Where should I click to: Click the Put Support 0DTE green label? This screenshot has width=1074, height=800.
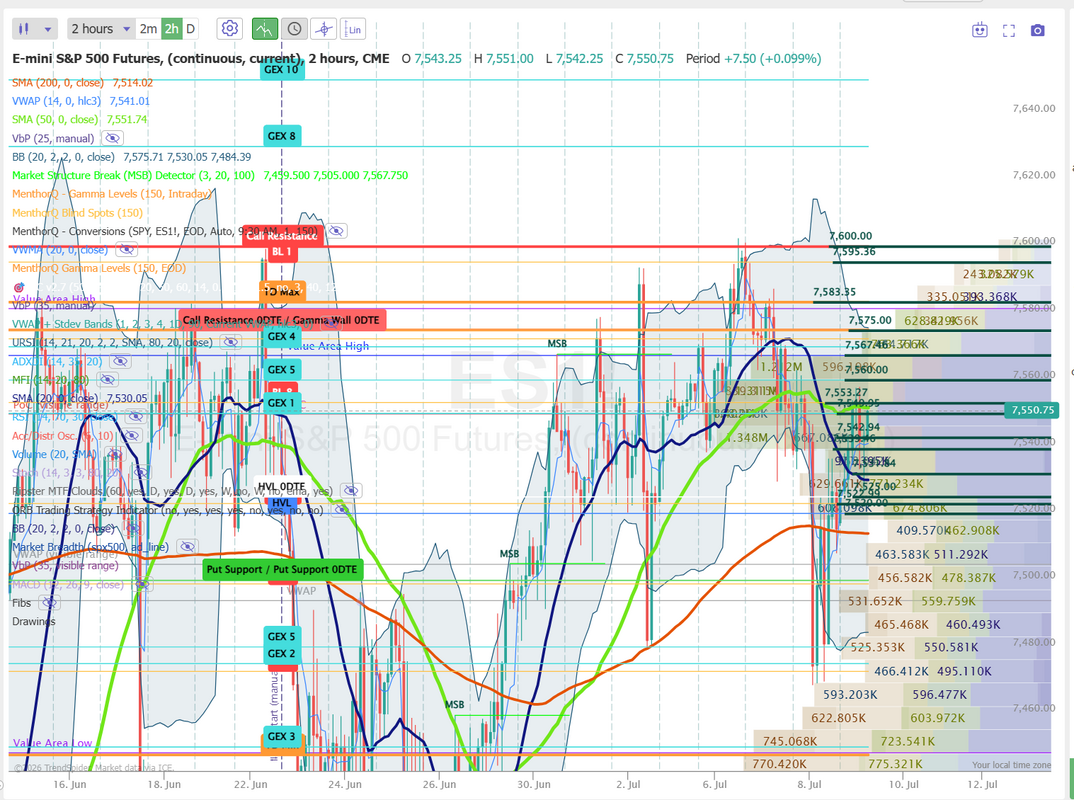click(282, 569)
